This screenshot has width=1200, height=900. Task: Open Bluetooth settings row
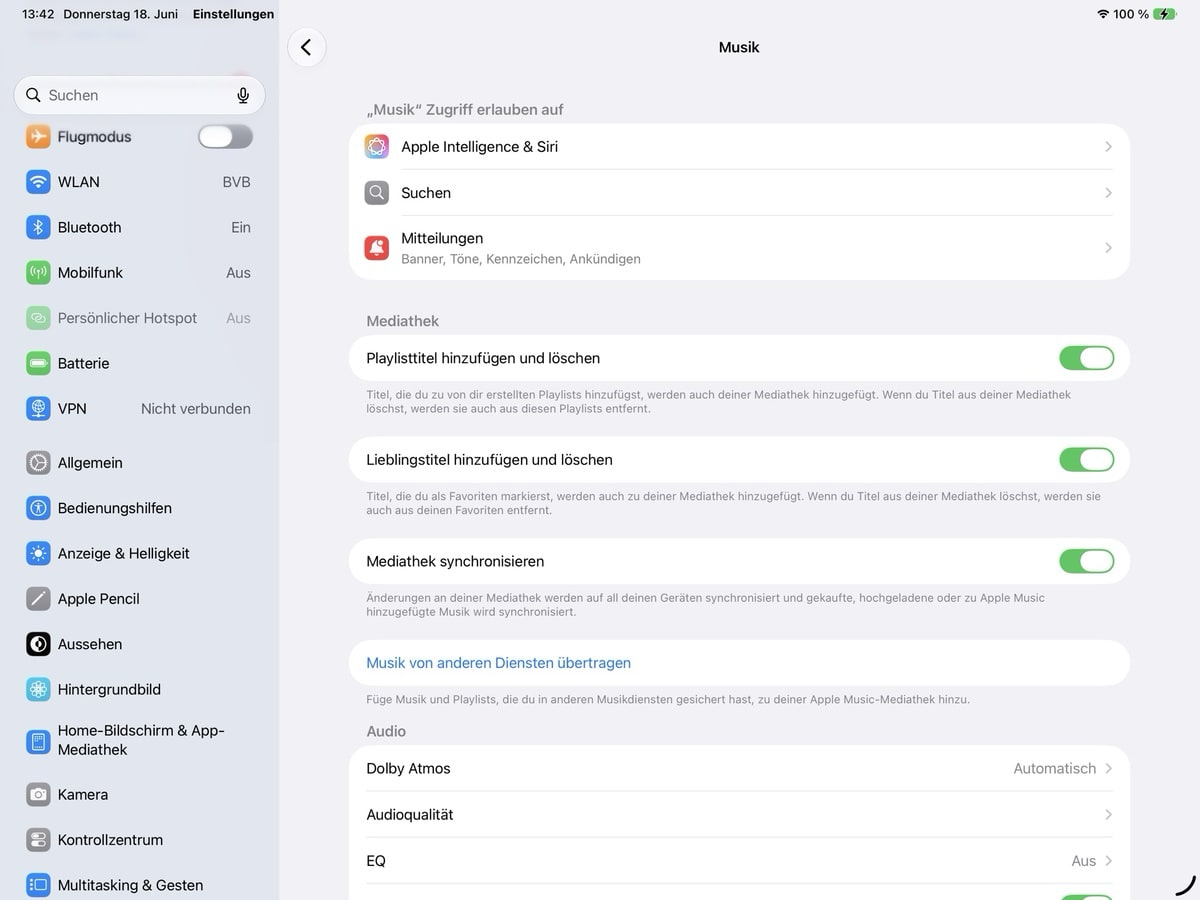tap(139, 227)
